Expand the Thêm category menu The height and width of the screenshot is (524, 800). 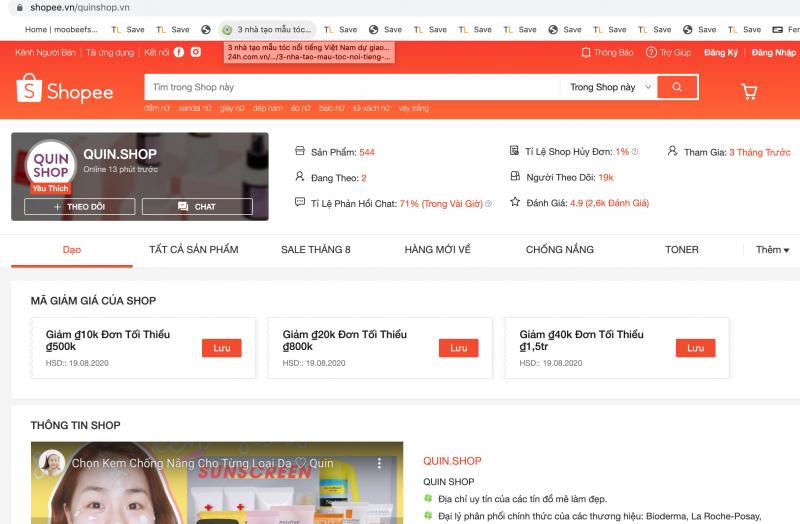tap(772, 250)
